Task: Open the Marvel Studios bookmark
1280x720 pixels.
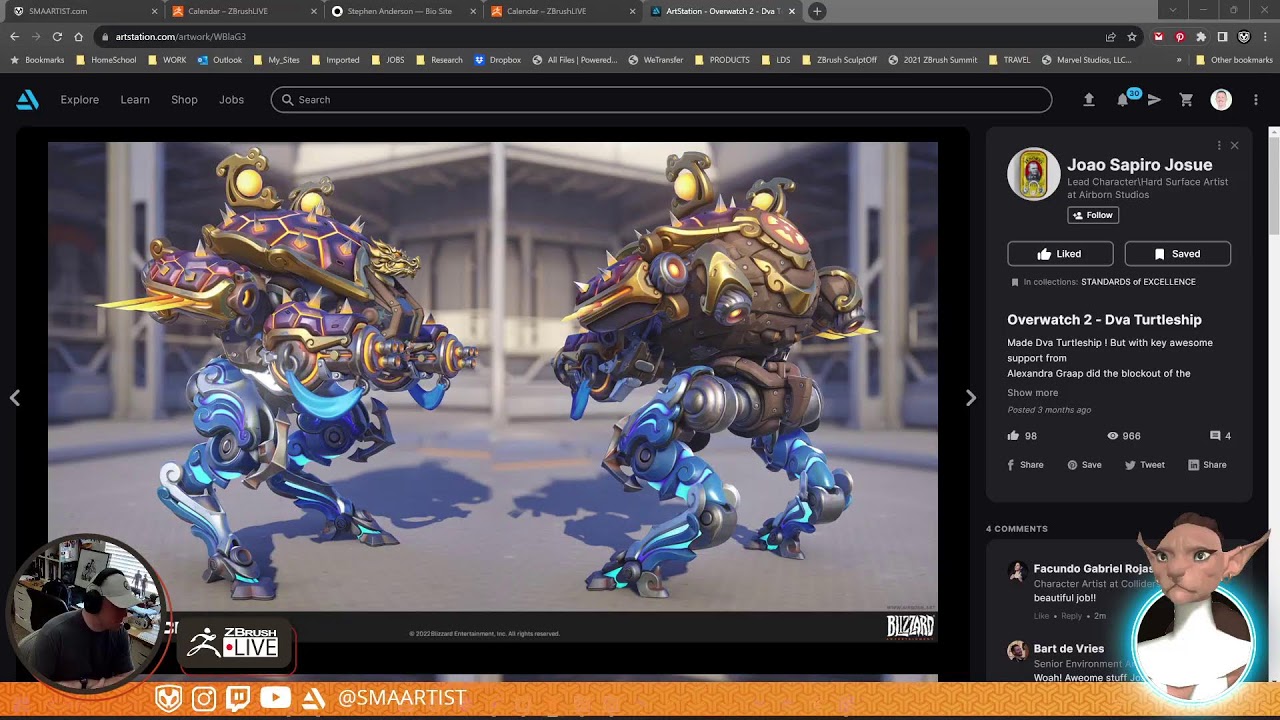Action: [1086, 60]
